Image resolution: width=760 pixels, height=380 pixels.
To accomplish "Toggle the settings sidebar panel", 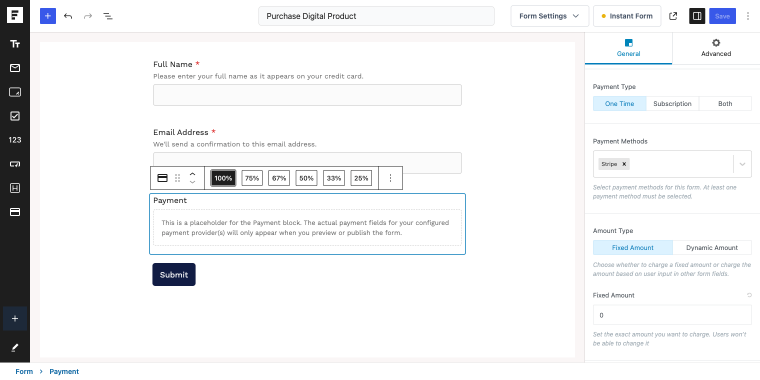I will point(697,16).
